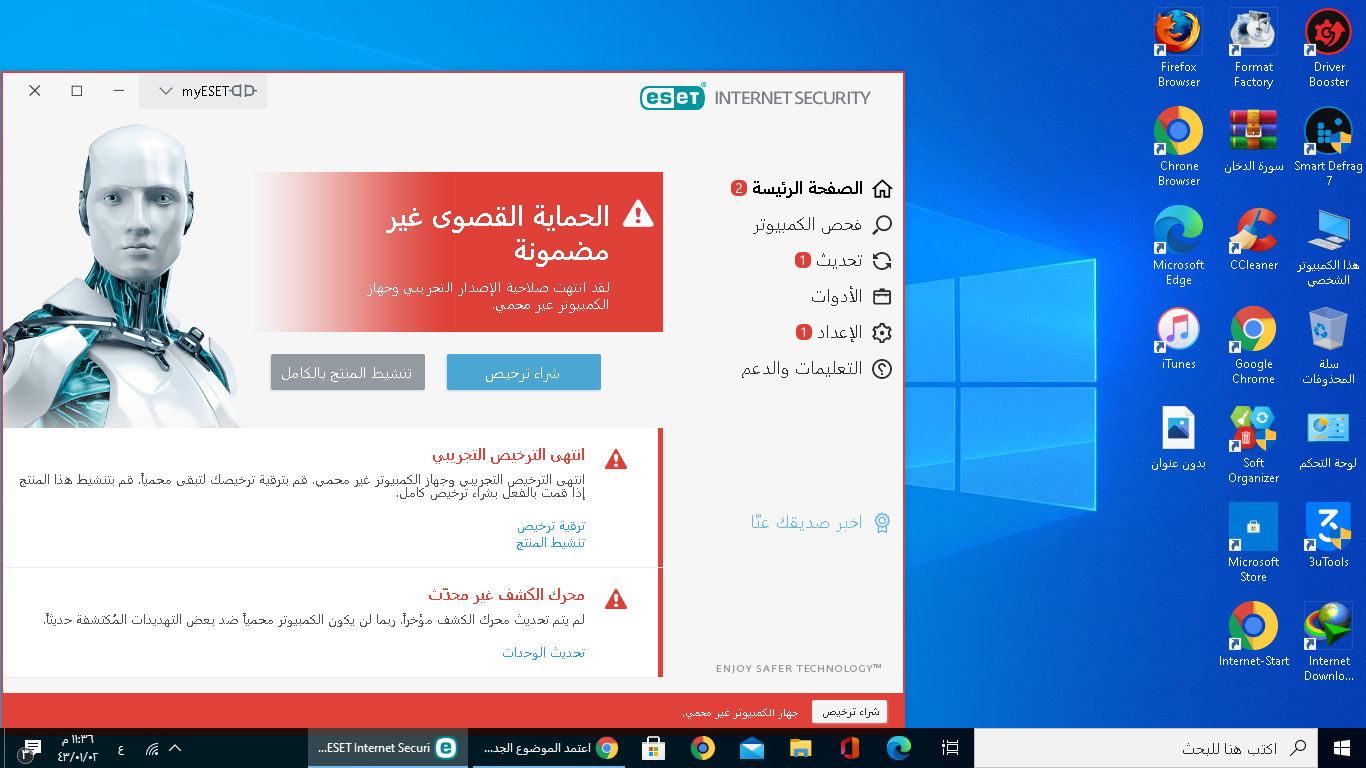This screenshot has height=768, width=1366.
Task: Click the question mark icon beside Help
Action: pos(882,368)
